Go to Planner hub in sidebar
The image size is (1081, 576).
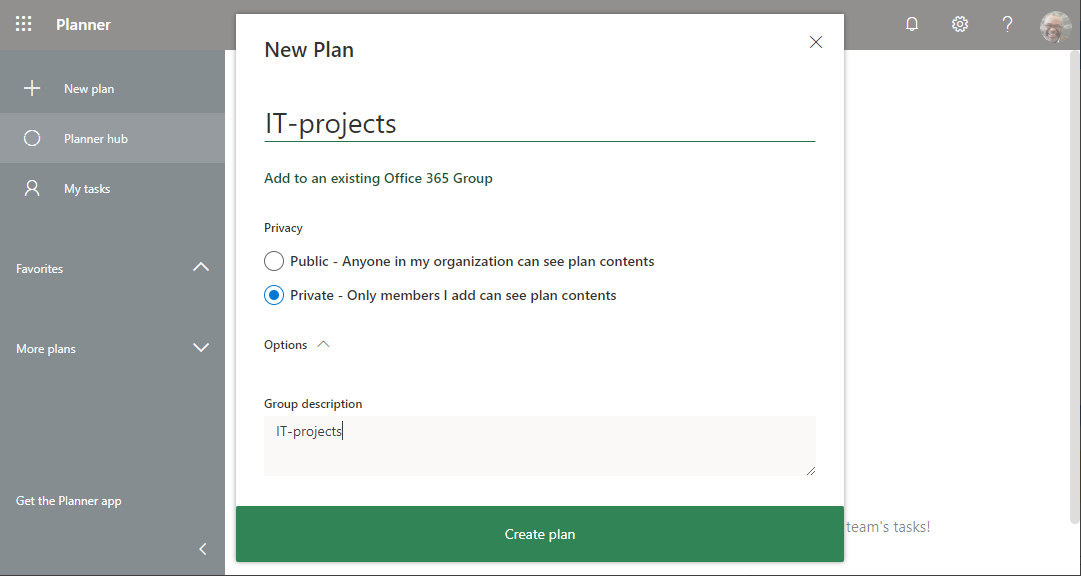96,138
